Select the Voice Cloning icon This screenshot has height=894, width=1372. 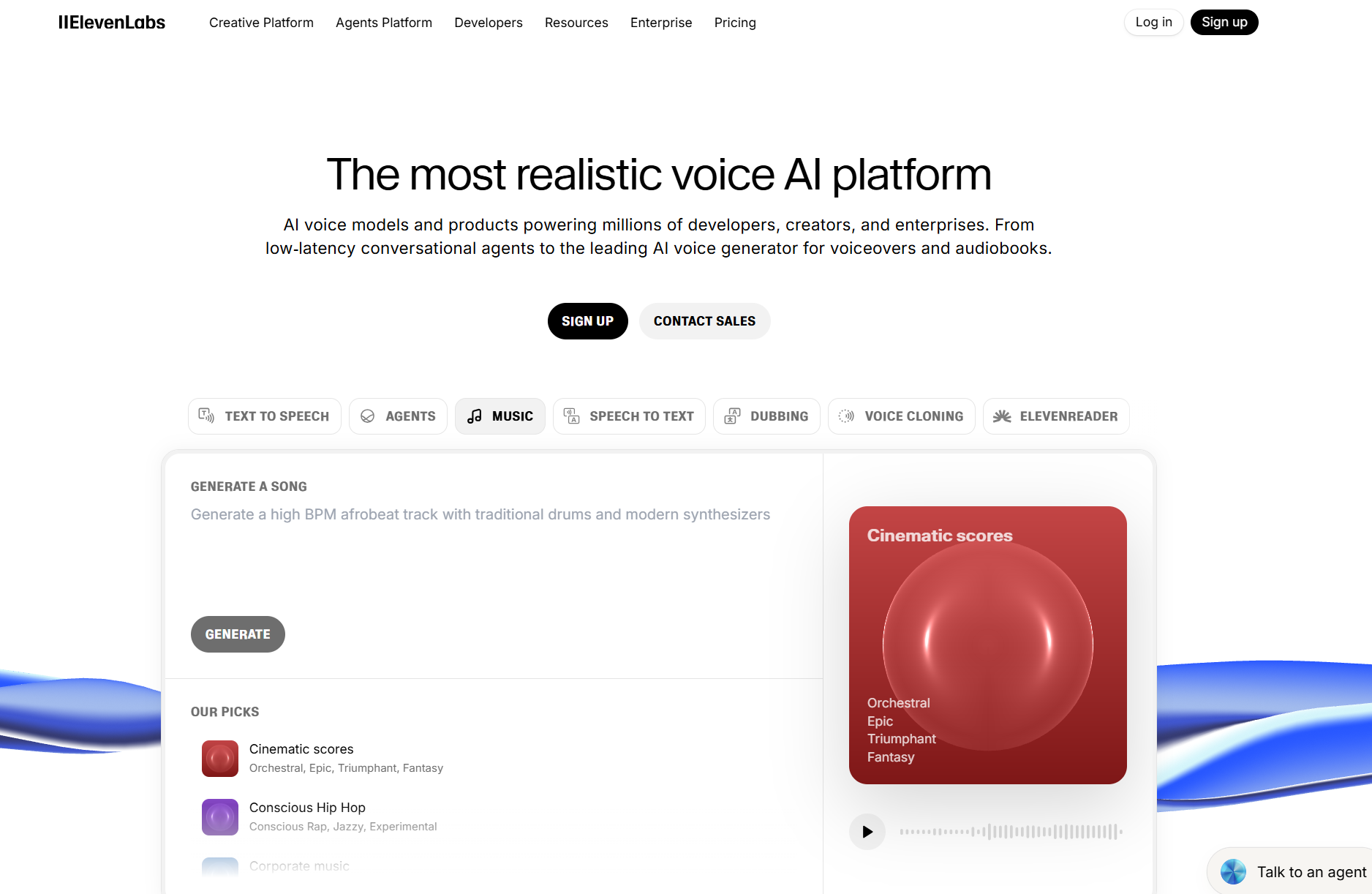(847, 416)
